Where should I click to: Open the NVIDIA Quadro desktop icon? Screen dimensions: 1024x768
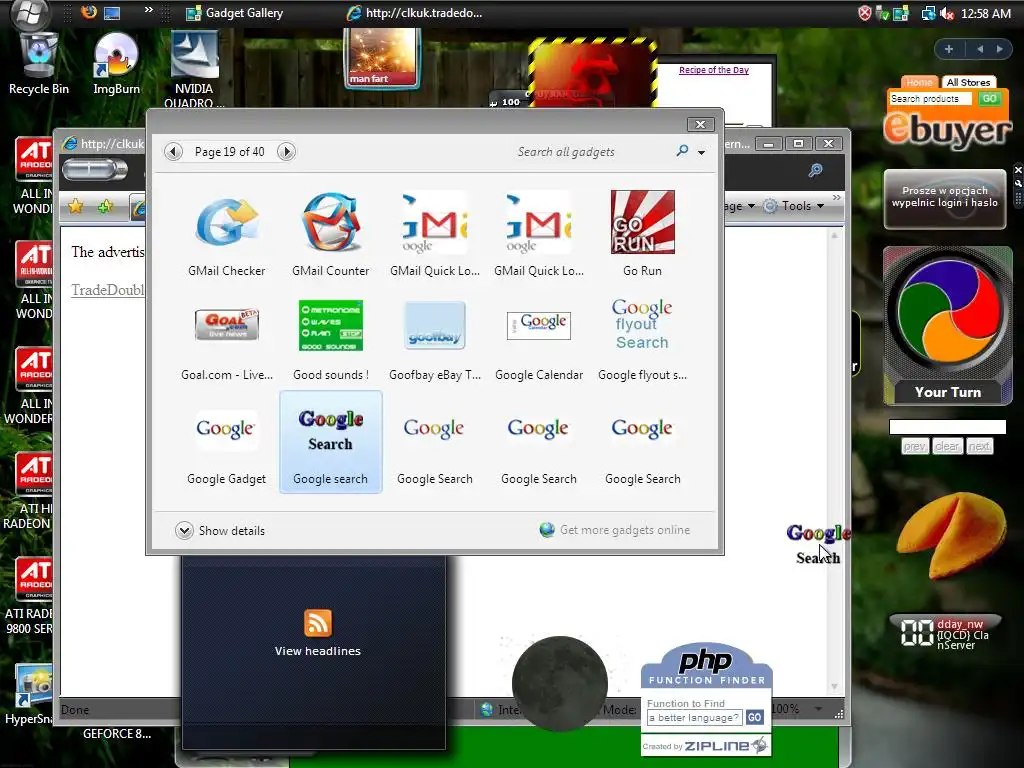tap(194, 69)
